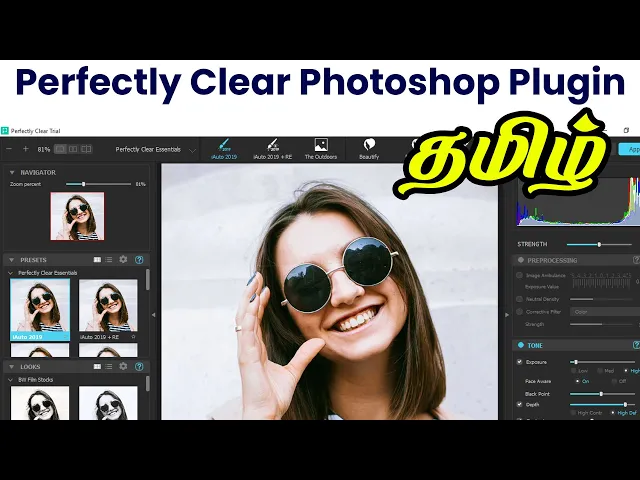Click the Looks list scrollbar
The image size is (640, 480).
click(x=147, y=384)
